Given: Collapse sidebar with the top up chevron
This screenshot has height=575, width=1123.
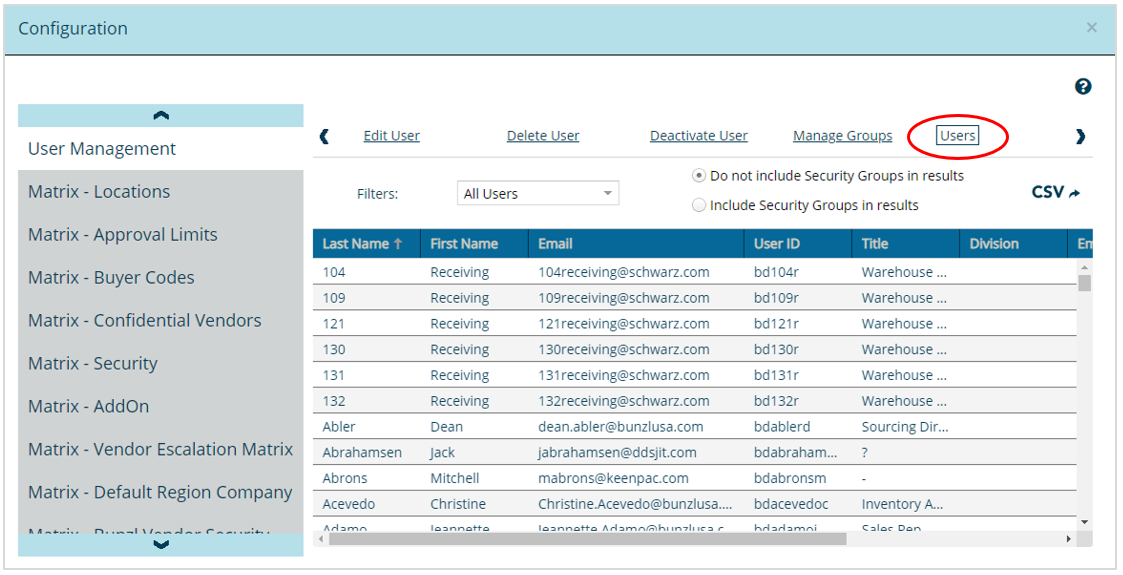Looking at the screenshot, I should point(160,115).
